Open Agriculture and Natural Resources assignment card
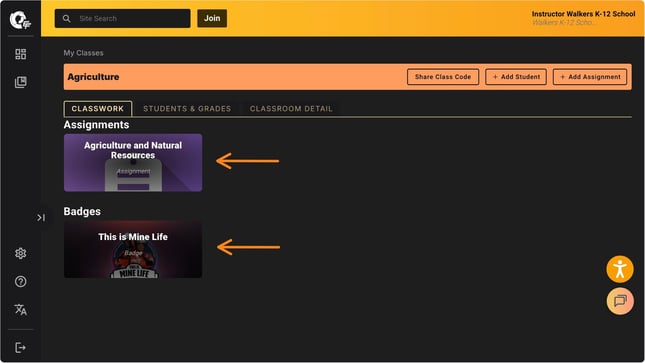 (133, 163)
